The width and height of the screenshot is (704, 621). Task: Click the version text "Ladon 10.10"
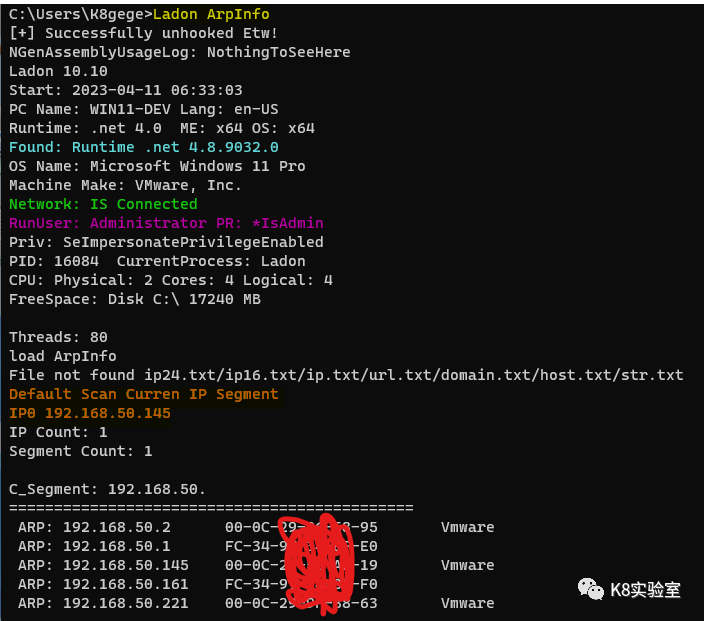tap(58, 71)
